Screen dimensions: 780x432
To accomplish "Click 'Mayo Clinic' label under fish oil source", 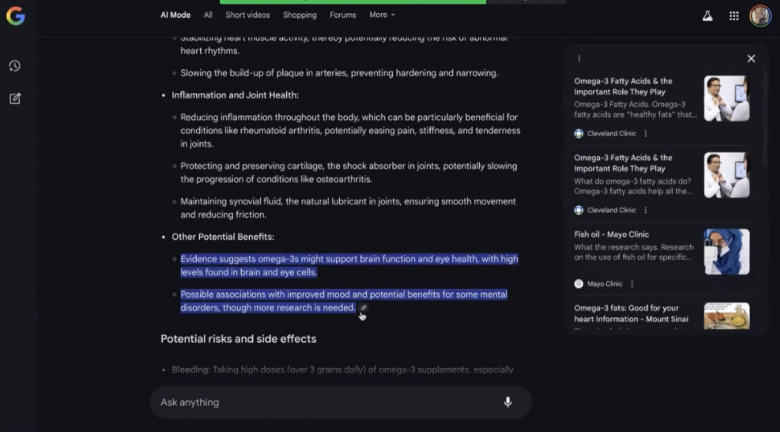I will point(604,284).
